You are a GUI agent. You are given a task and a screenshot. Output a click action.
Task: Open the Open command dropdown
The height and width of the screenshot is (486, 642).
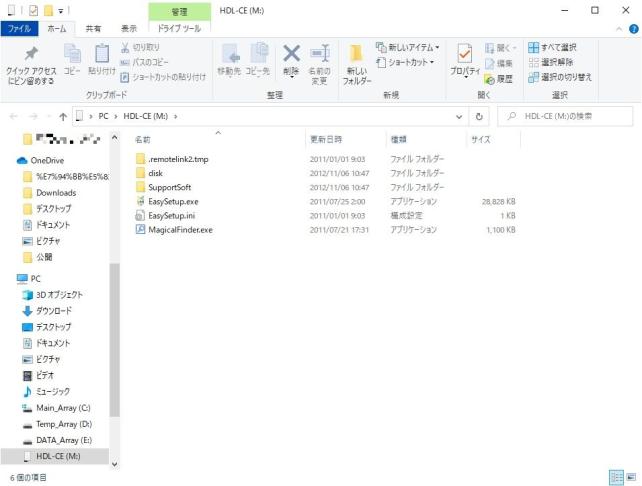point(501,48)
